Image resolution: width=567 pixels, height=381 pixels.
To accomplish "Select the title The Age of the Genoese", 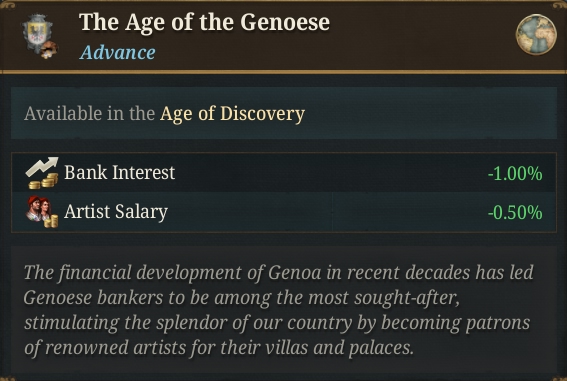I will (x=204, y=22).
